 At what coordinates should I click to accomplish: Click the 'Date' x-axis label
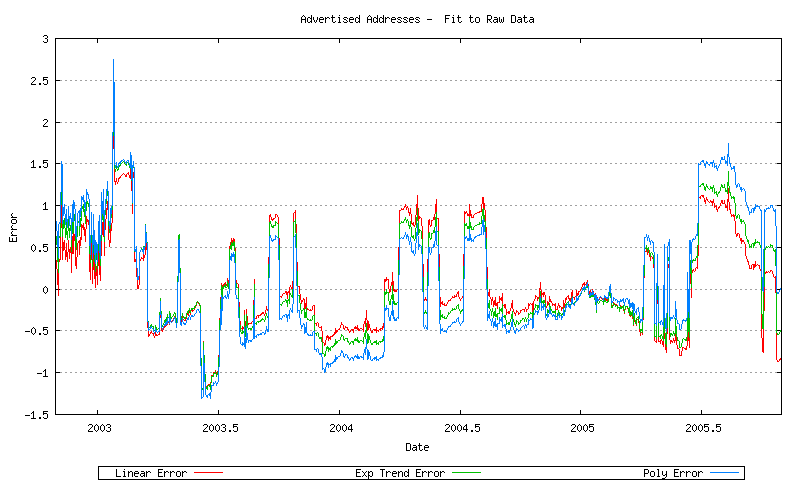pyautogui.click(x=417, y=446)
